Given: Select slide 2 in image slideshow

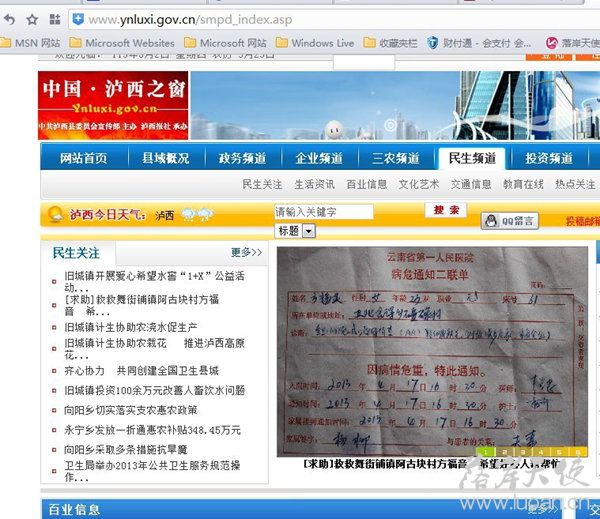Looking at the screenshot, I should tap(504, 452).
